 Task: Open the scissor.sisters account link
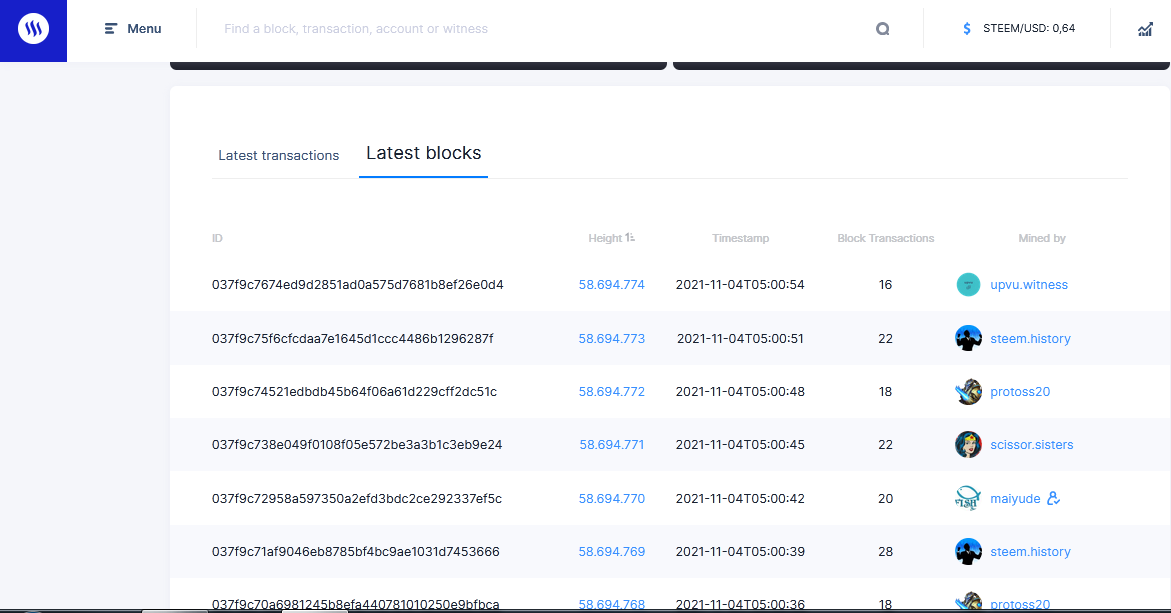[x=1032, y=444]
